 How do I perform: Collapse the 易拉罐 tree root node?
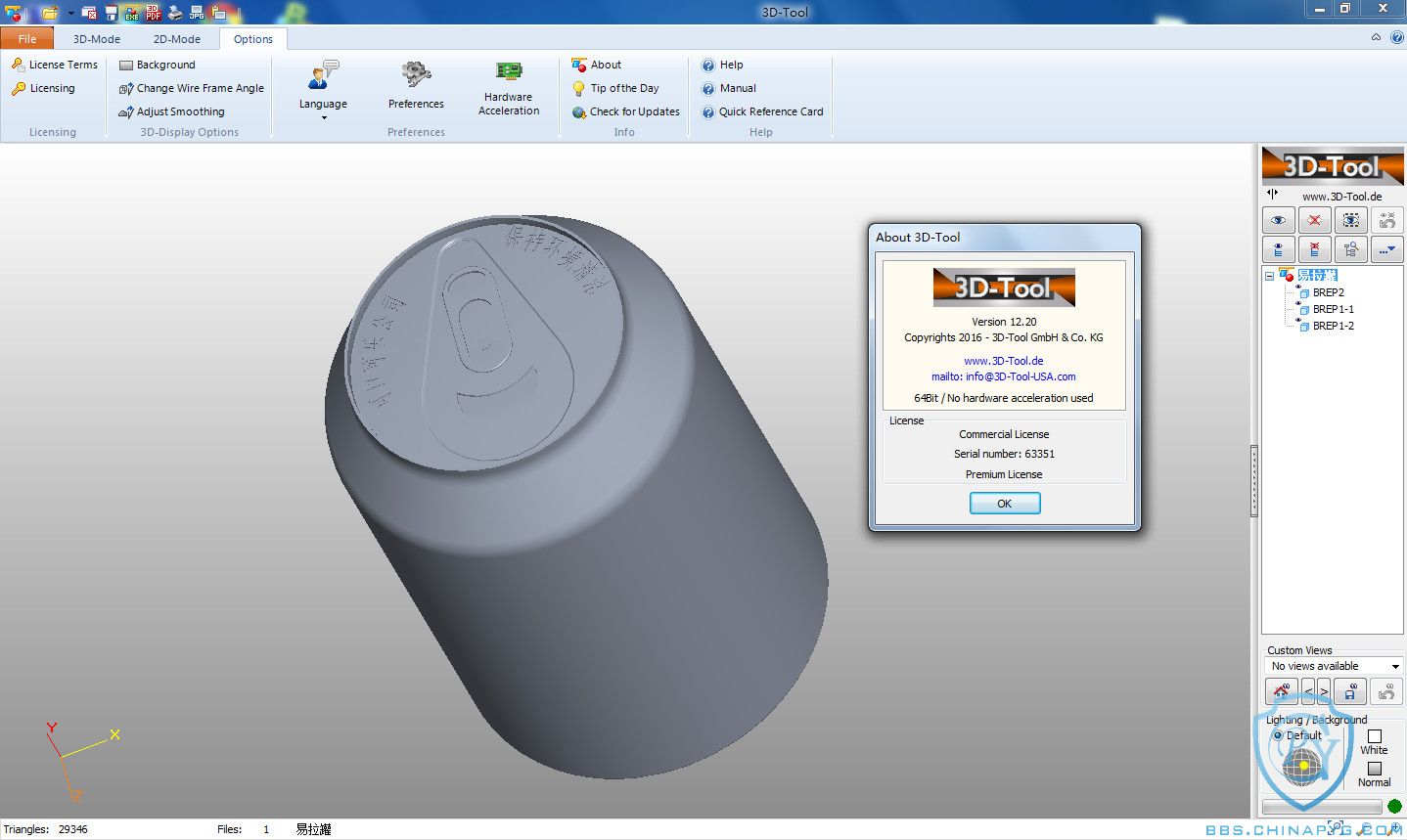[x=1270, y=276]
